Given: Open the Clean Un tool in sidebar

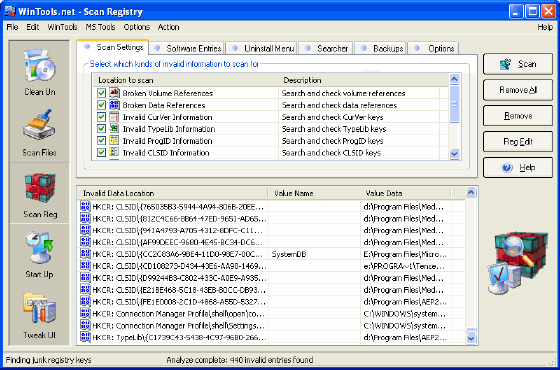Looking at the screenshot, I should pos(40,71).
